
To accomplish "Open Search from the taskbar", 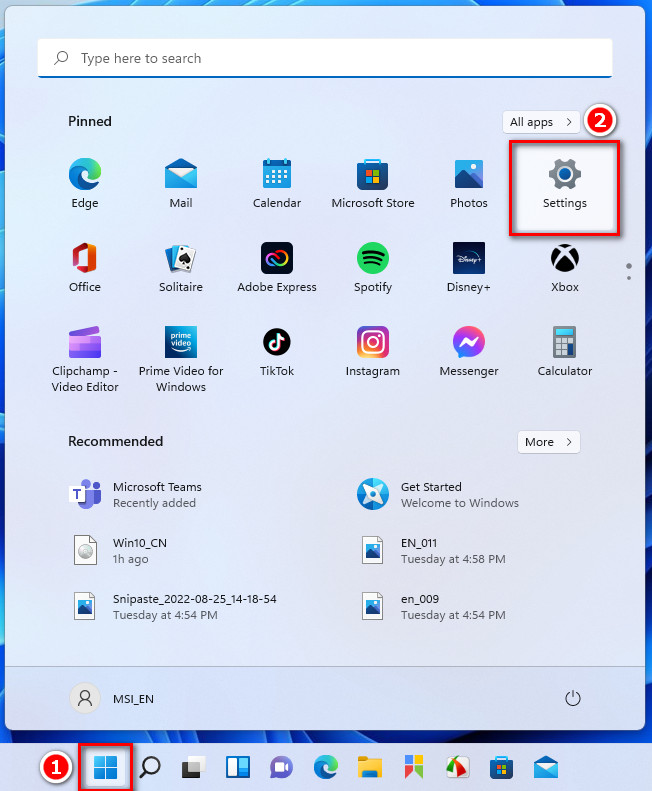I will 150,767.
